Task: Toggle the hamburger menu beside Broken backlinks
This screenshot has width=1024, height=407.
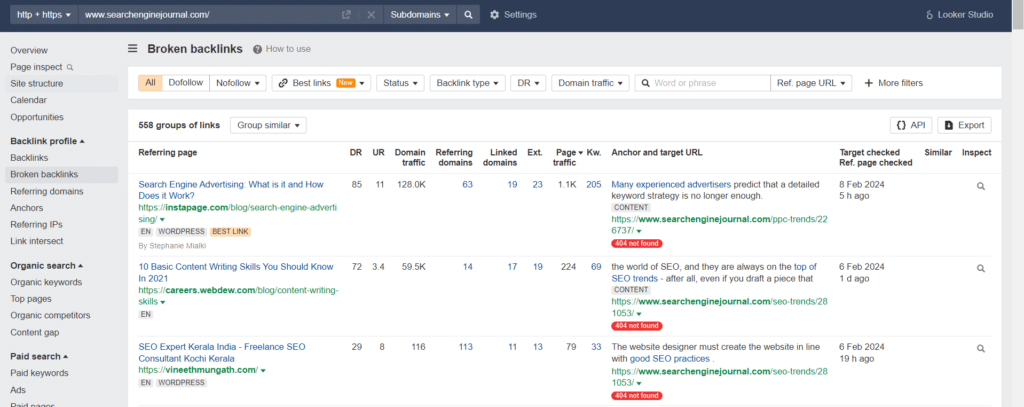Action: click(133, 48)
